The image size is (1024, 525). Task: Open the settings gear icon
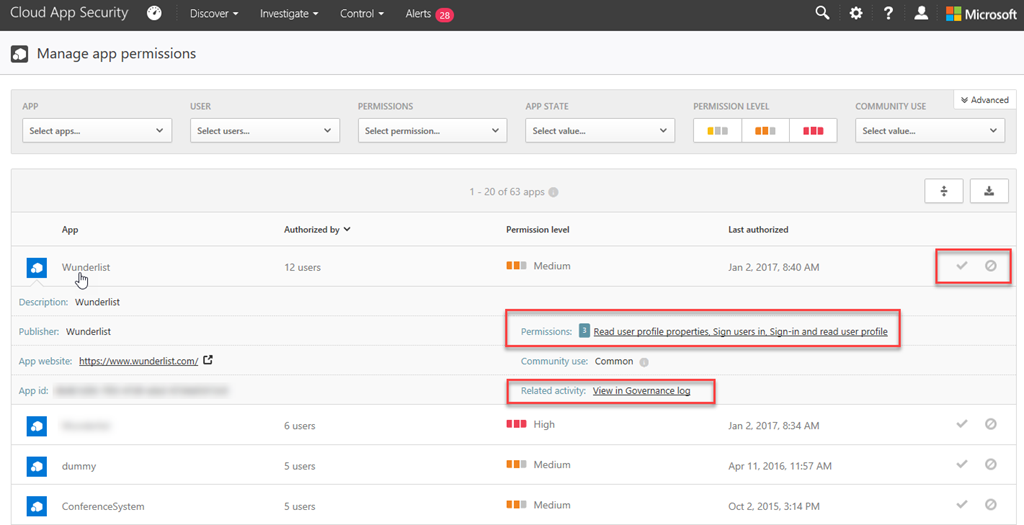tap(855, 14)
